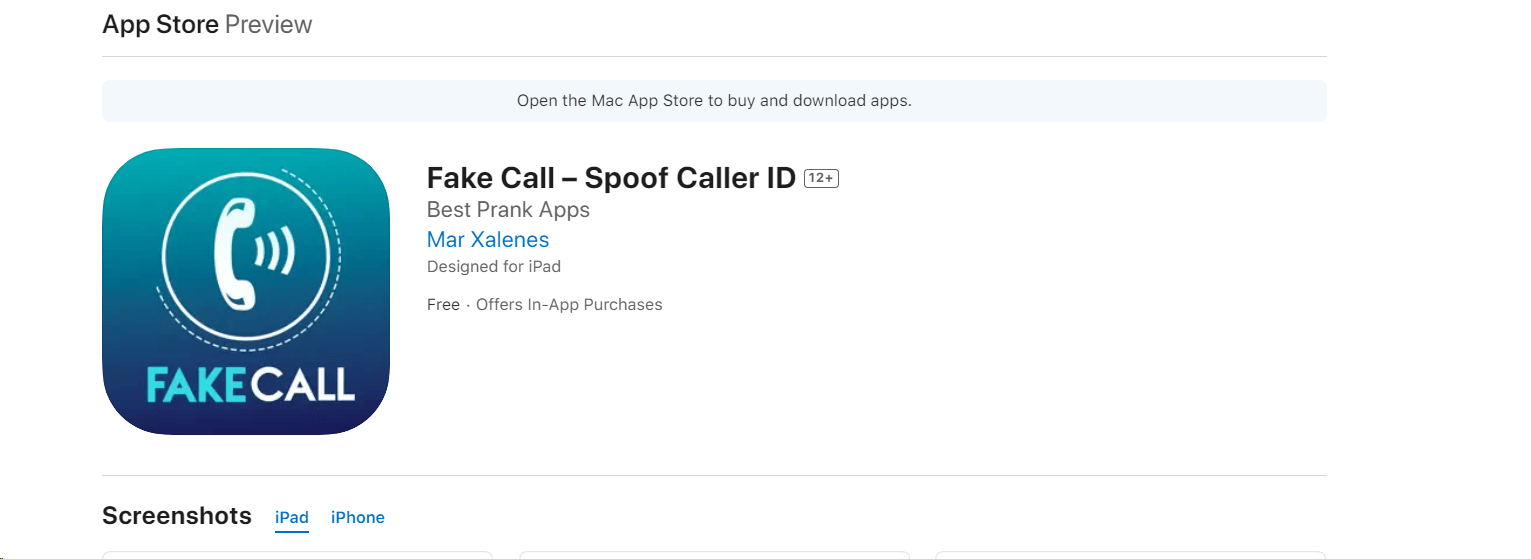
Task: Switch to the iPhone screenshots tab
Action: coord(358,518)
